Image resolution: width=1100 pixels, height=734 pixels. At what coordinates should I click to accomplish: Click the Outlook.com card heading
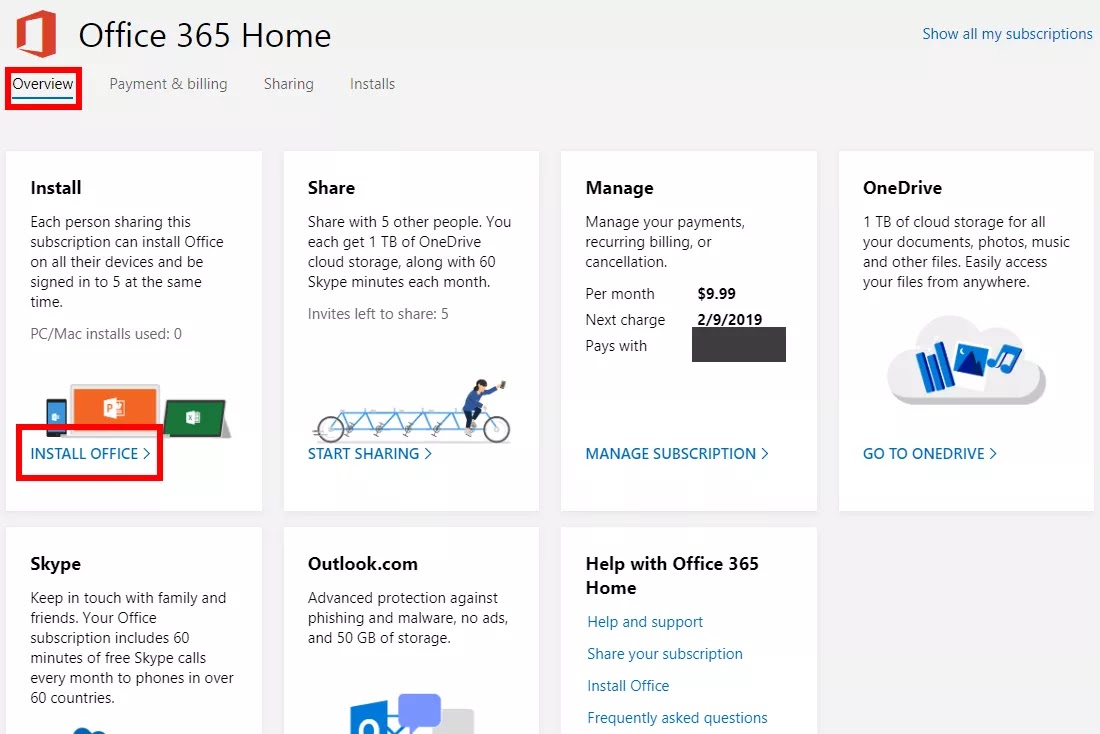[x=363, y=564]
